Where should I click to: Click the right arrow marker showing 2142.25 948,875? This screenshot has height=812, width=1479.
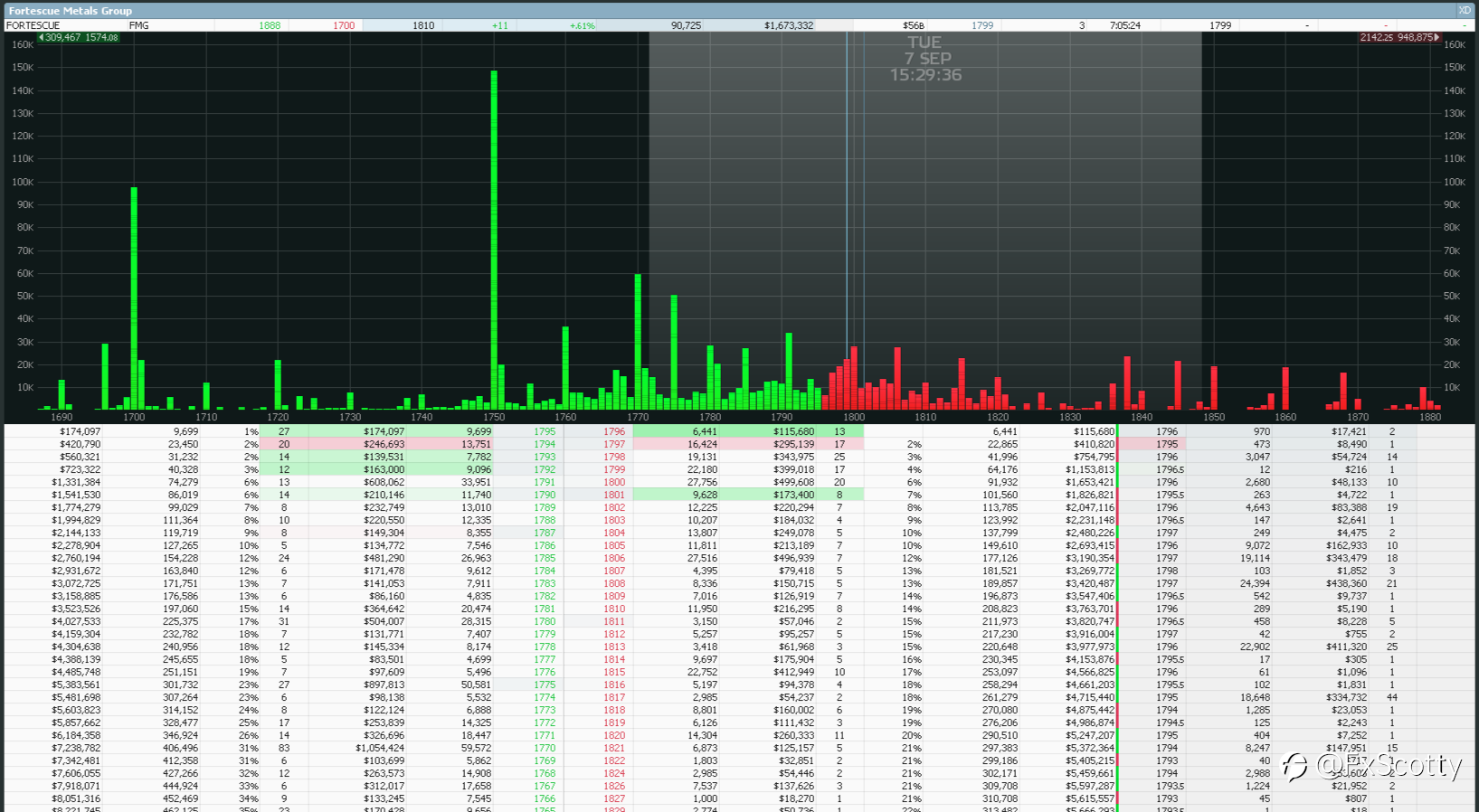coord(1399,38)
